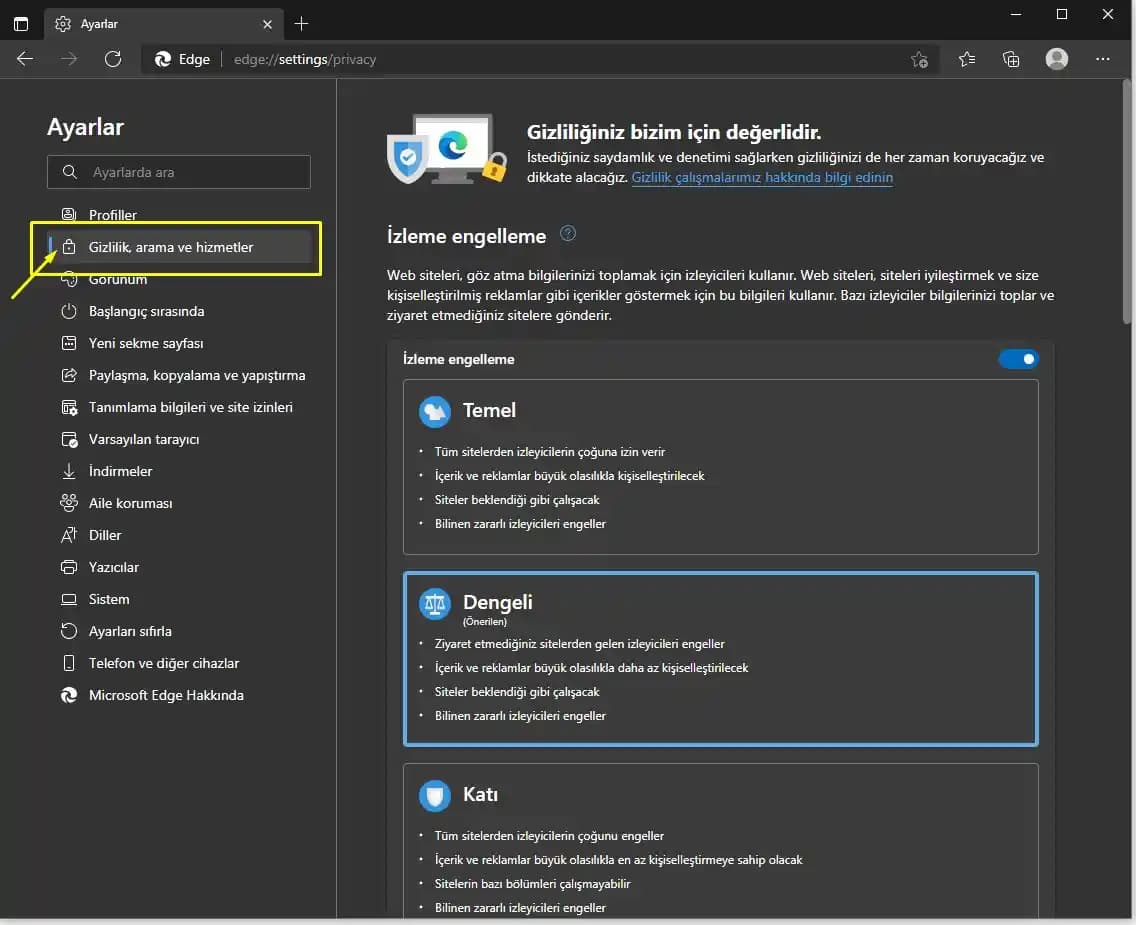Open the Aile koruması section

point(130,503)
